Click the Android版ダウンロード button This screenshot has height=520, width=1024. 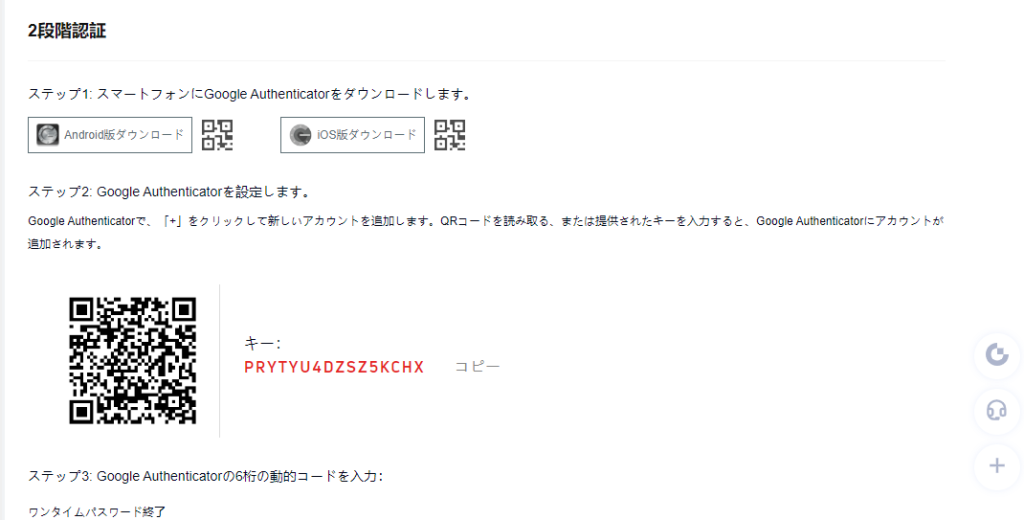point(110,135)
